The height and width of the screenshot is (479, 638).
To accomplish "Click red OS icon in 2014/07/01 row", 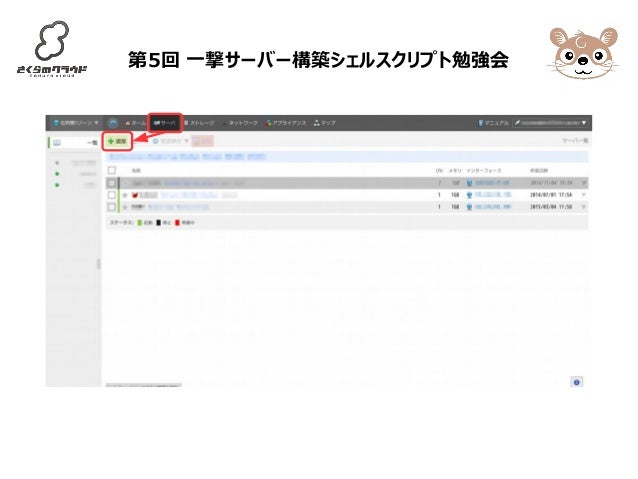I will [135, 195].
